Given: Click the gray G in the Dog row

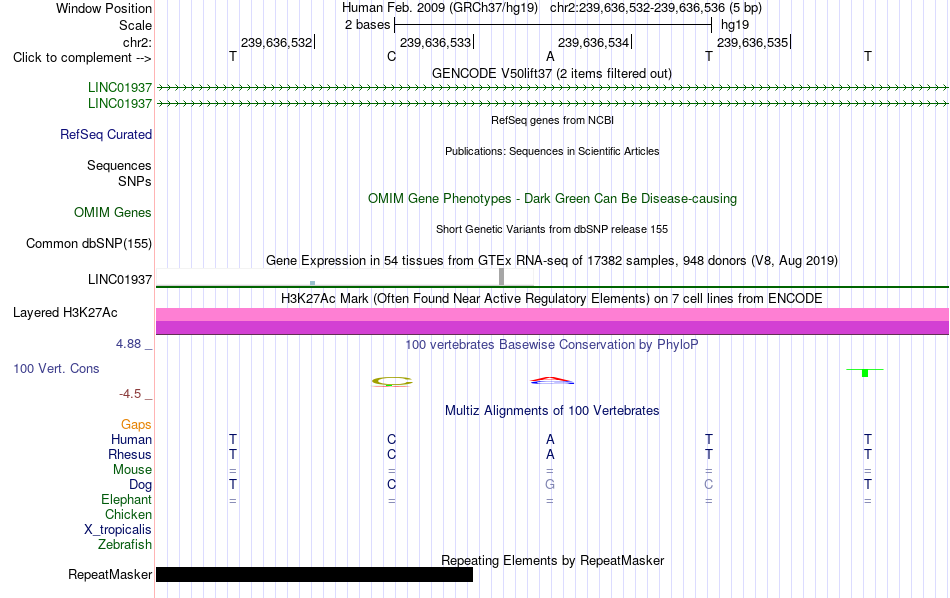Looking at the screenshot, I should [550, 485].
